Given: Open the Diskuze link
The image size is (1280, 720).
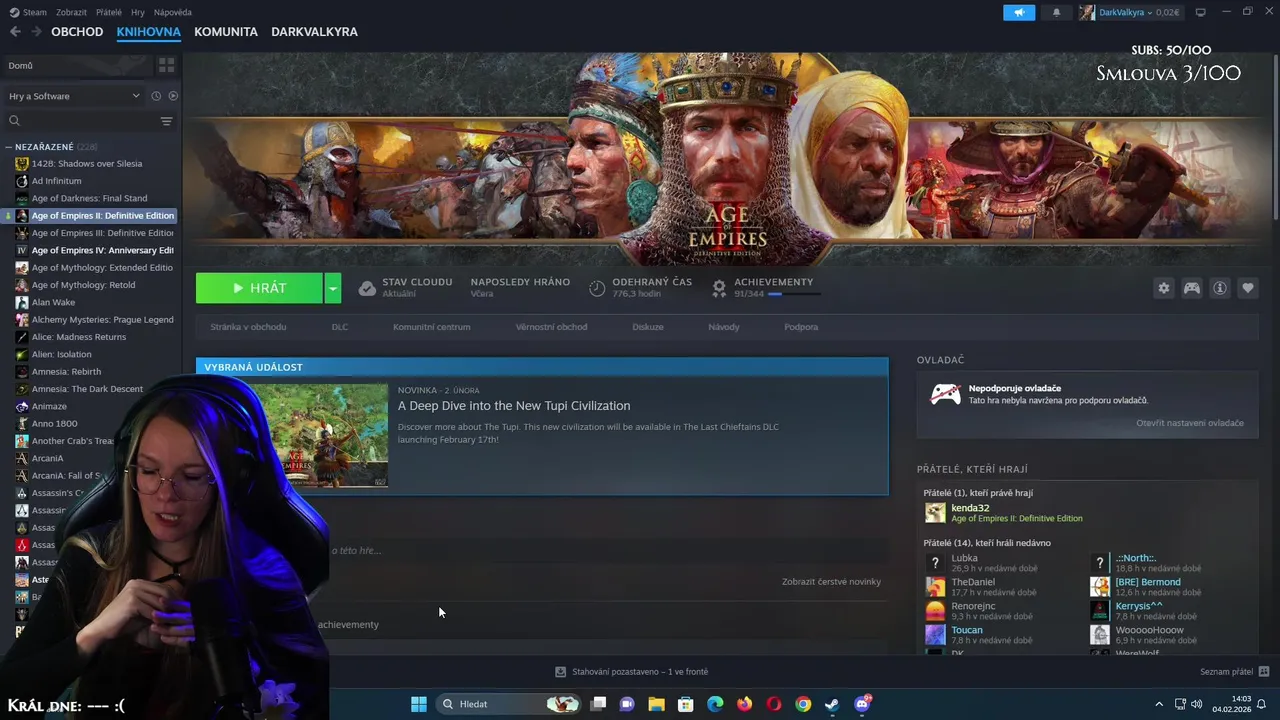Looking at the screenshot, I should tap(648, 327).
